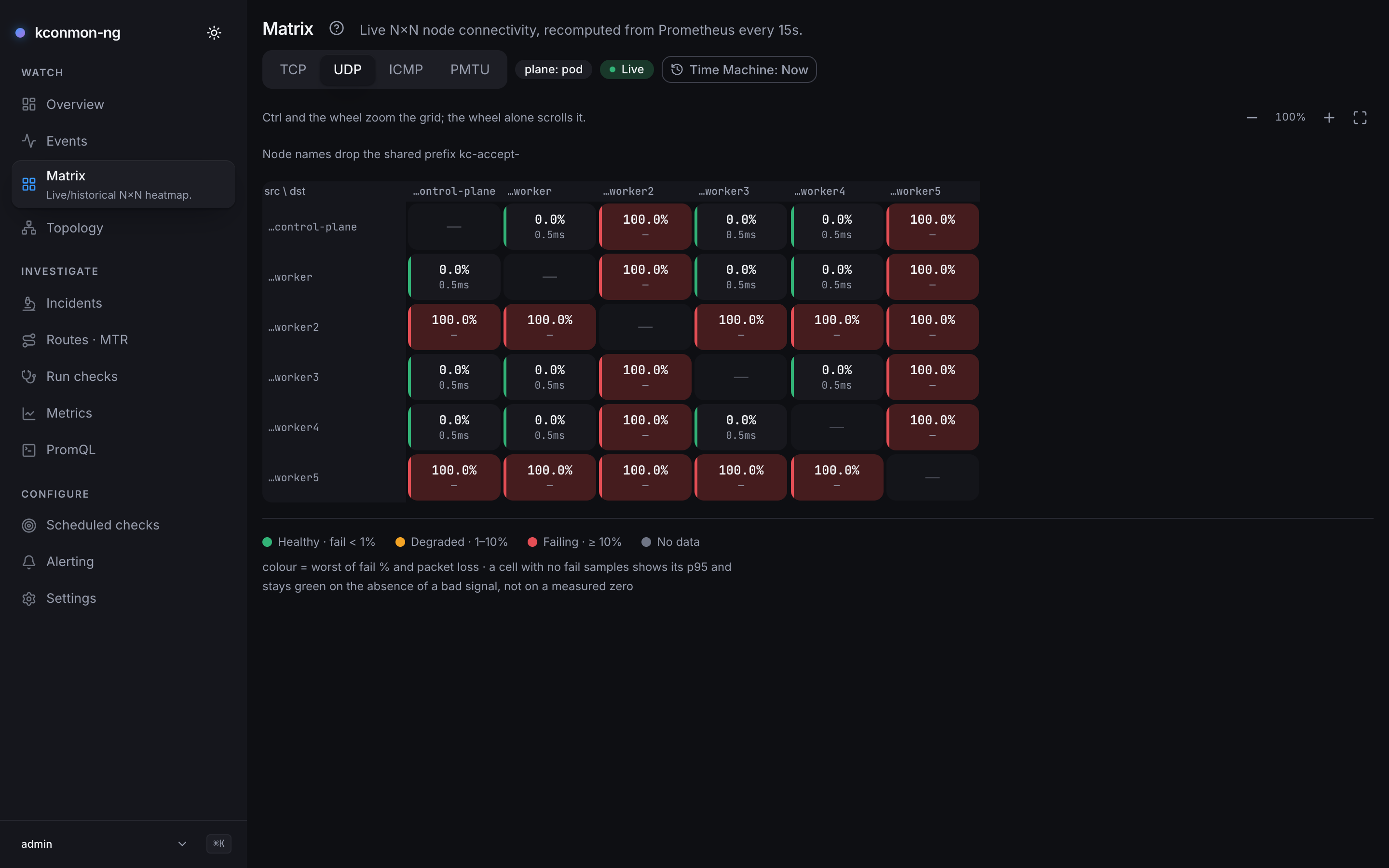Click the plane: pod badge
Viewport: 1389px width, 868px height.
point(553,69)
